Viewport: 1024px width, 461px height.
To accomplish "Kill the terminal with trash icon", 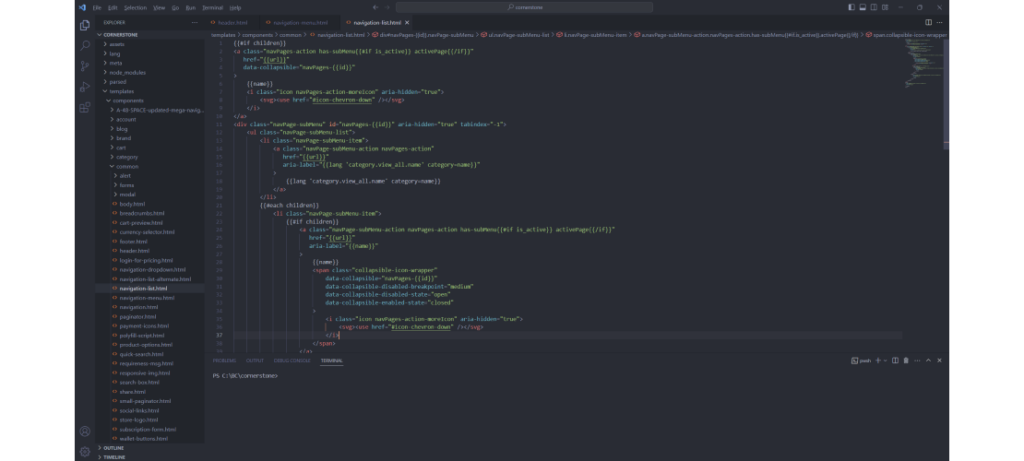I will tap(906, 360).
